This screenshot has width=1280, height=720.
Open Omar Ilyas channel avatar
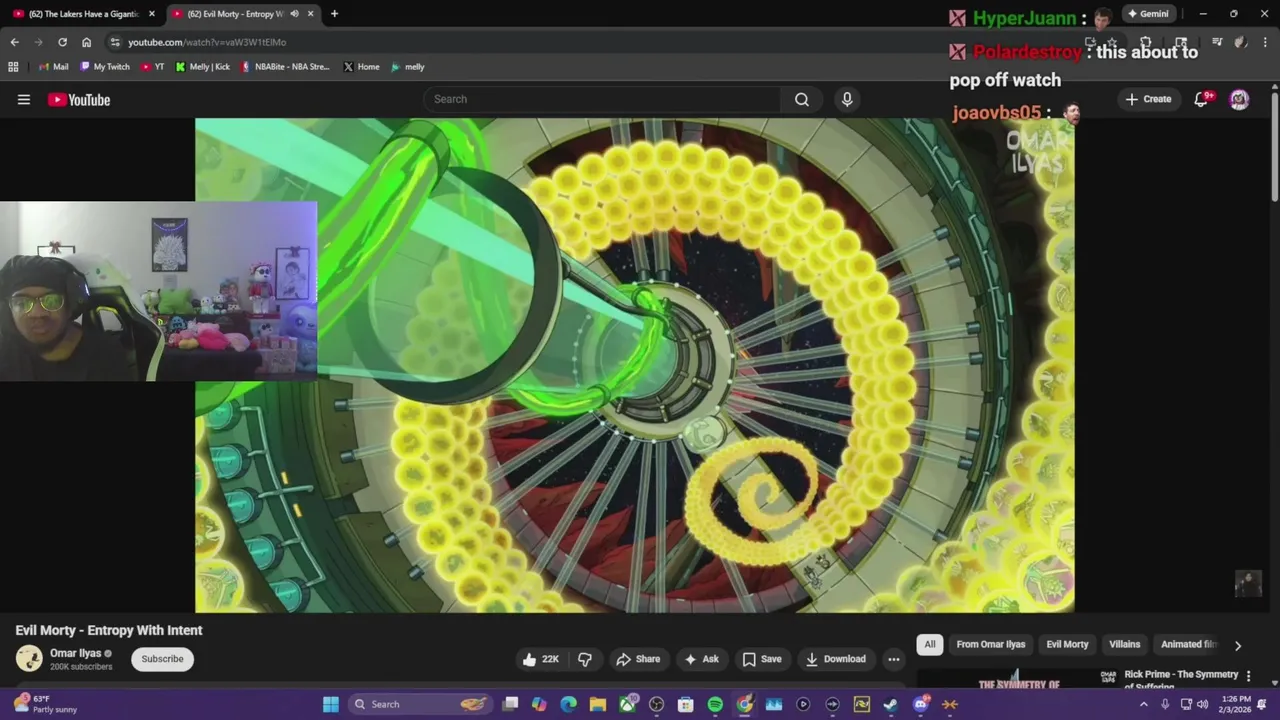point(29,658)
